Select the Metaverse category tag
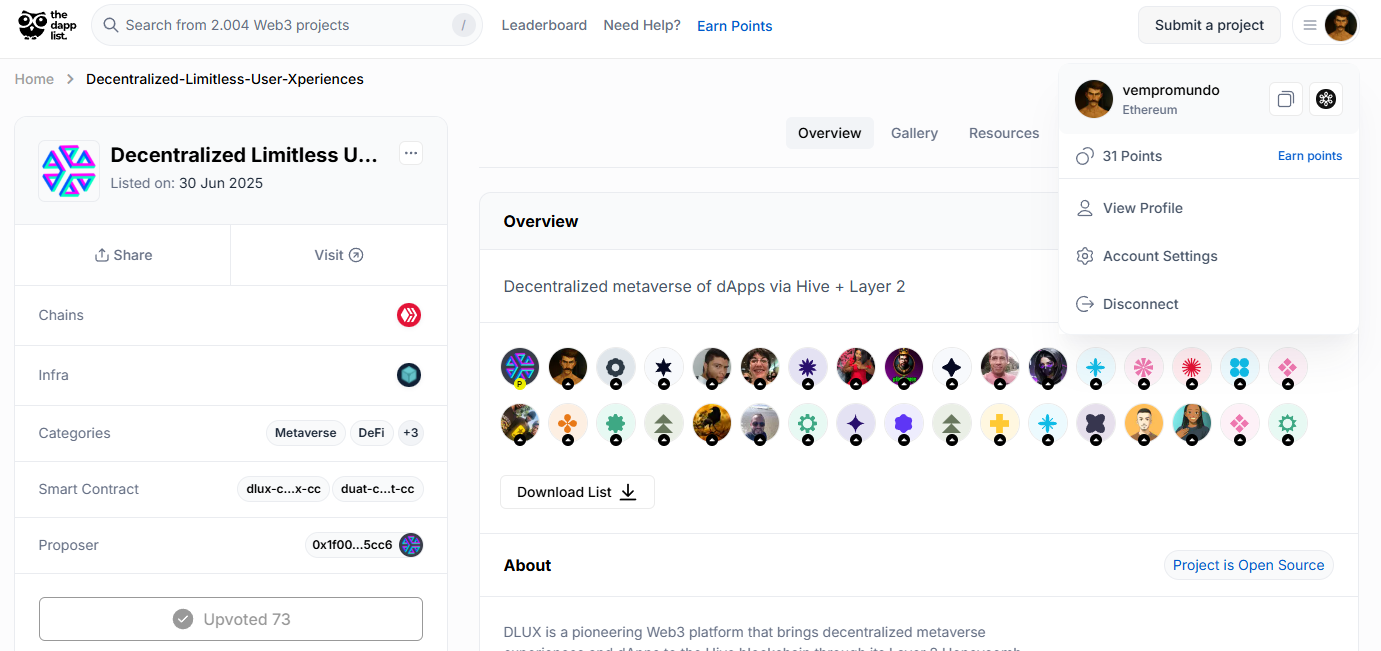The width and height of the screenshot is (1381, 651). tap(306, 433)
